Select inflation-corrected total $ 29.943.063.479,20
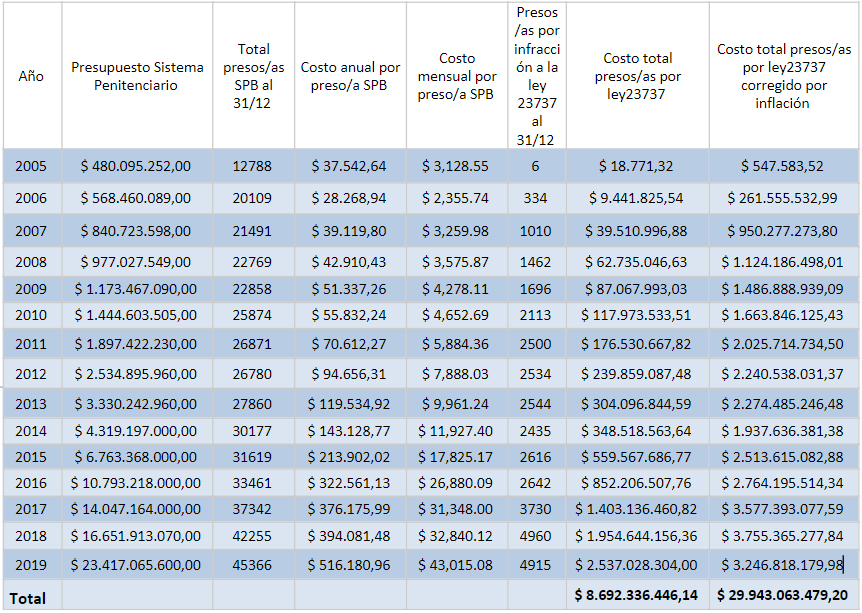 [x=784, y=595]
